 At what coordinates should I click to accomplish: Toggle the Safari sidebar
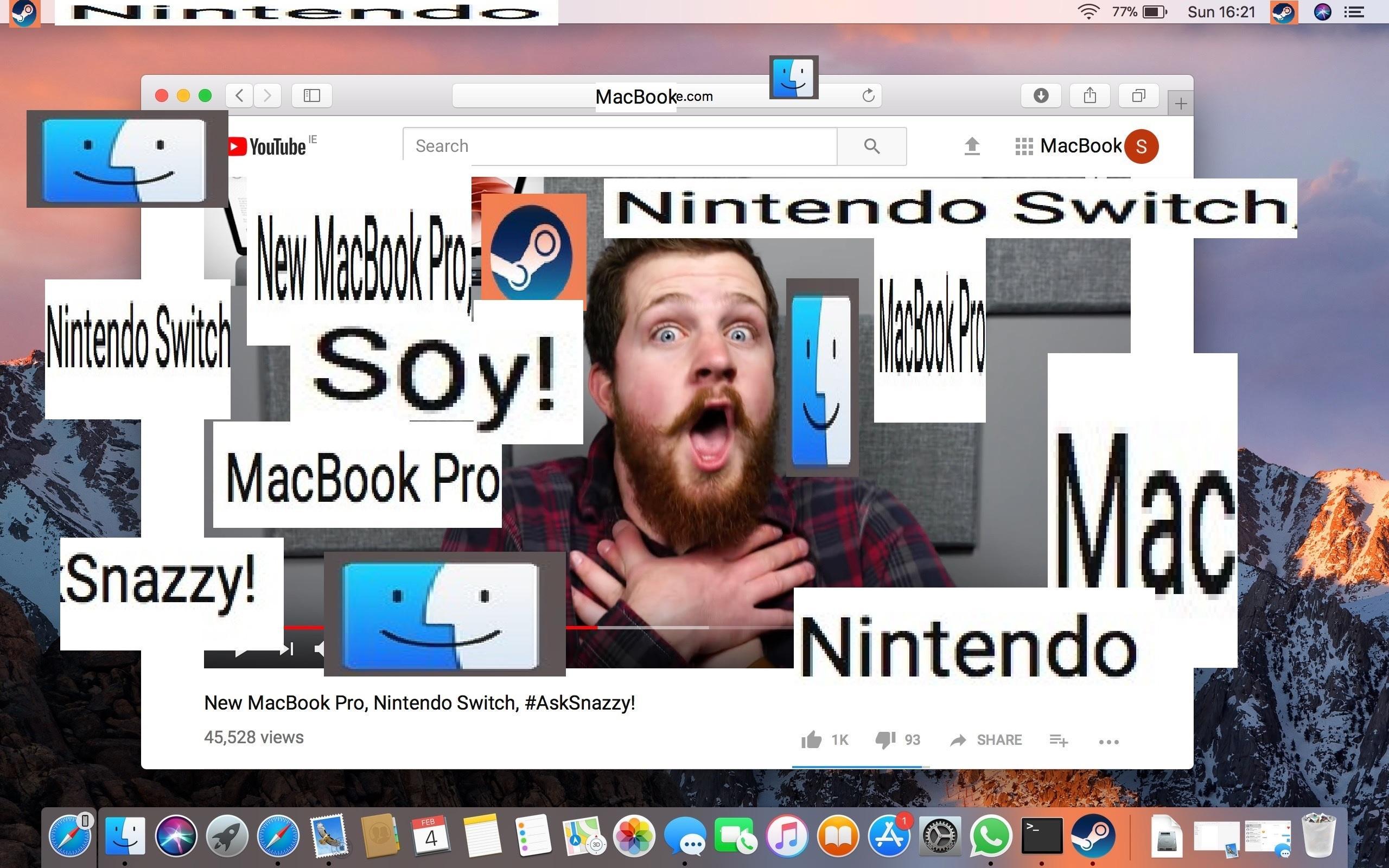click(311, 95)
